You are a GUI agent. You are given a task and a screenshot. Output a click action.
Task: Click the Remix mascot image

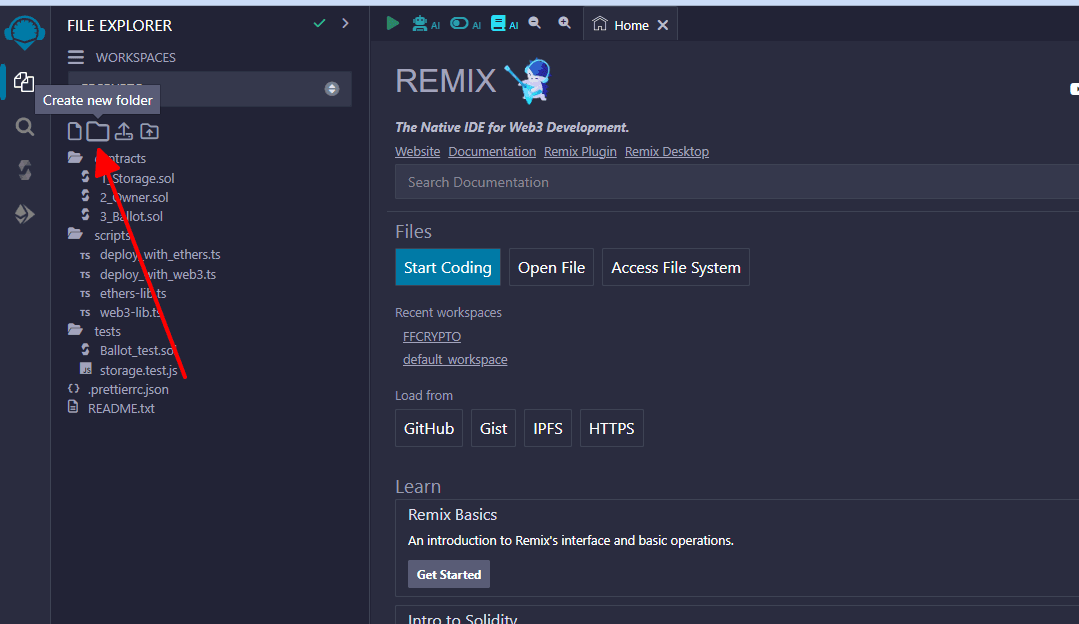click(528, 80)
